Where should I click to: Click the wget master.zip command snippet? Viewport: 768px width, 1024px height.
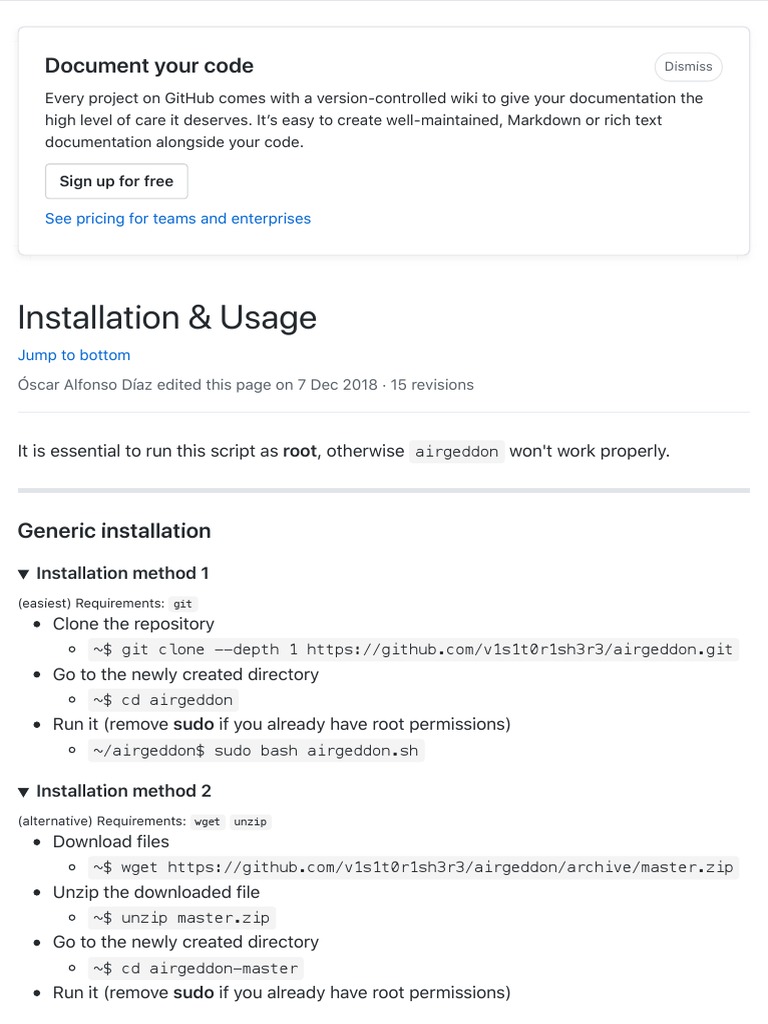point(412,867)
